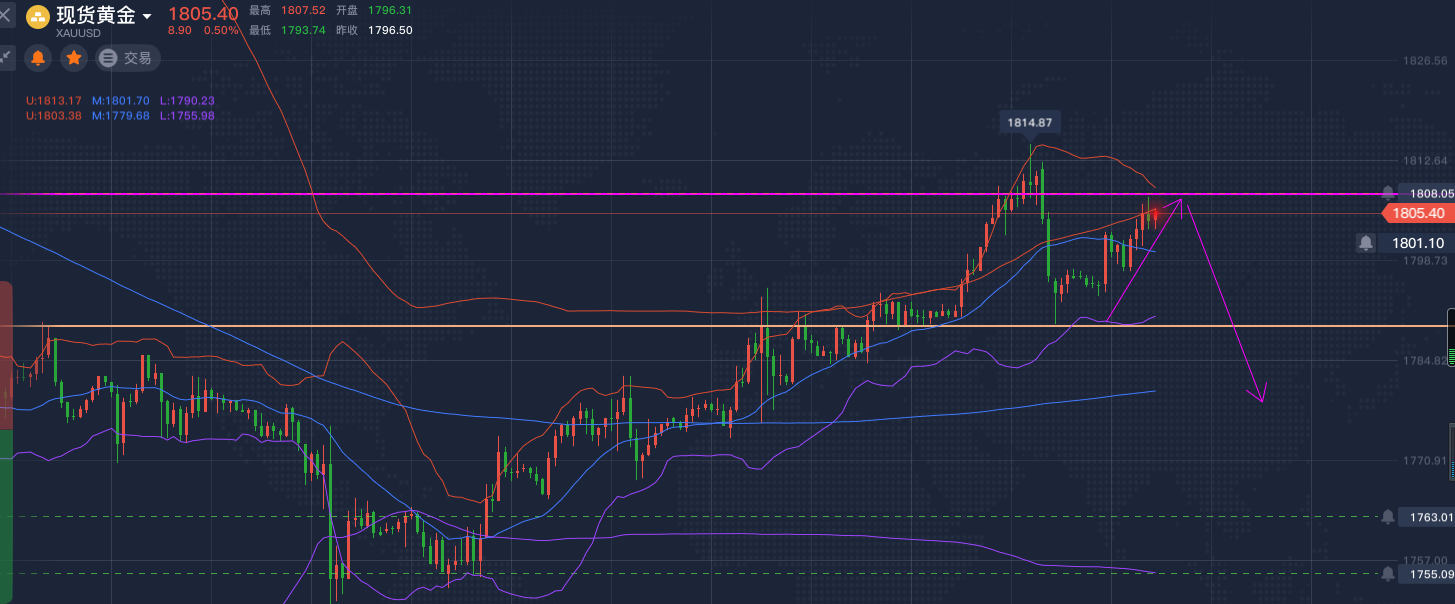Click the collapse arrows icon

(5, 56)
